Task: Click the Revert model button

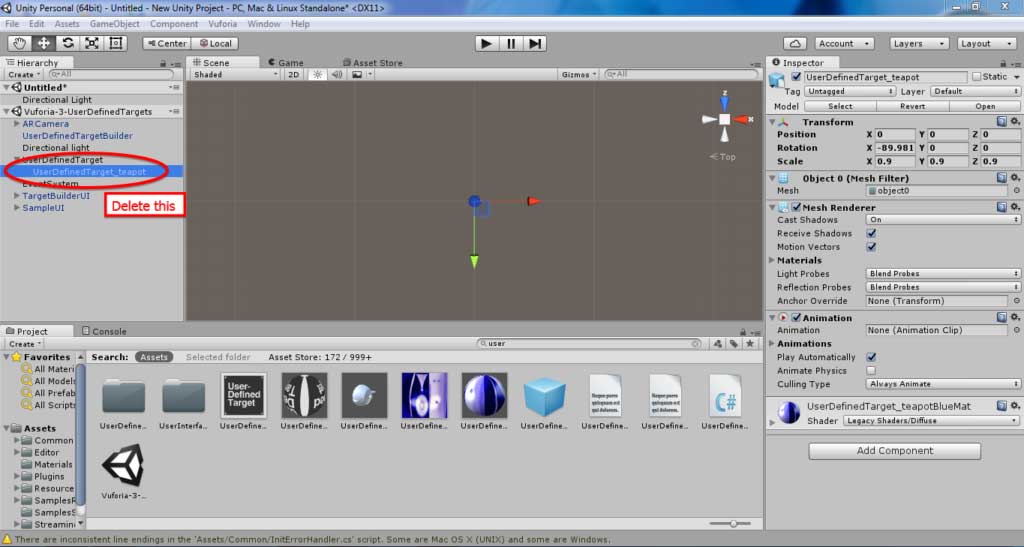Action: pos(912,106)
